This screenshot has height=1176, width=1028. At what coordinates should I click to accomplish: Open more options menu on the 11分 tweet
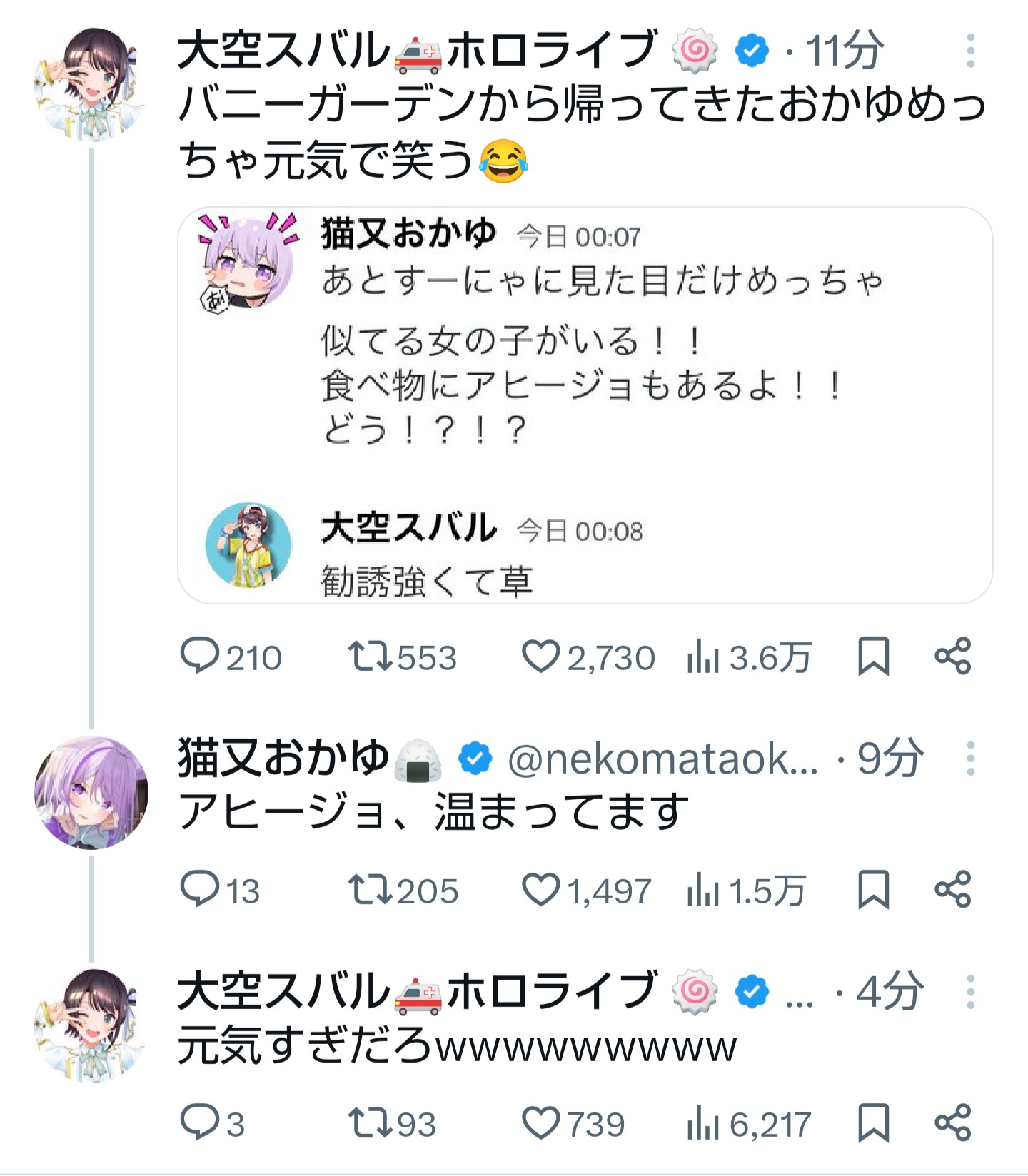click(970, 51)
